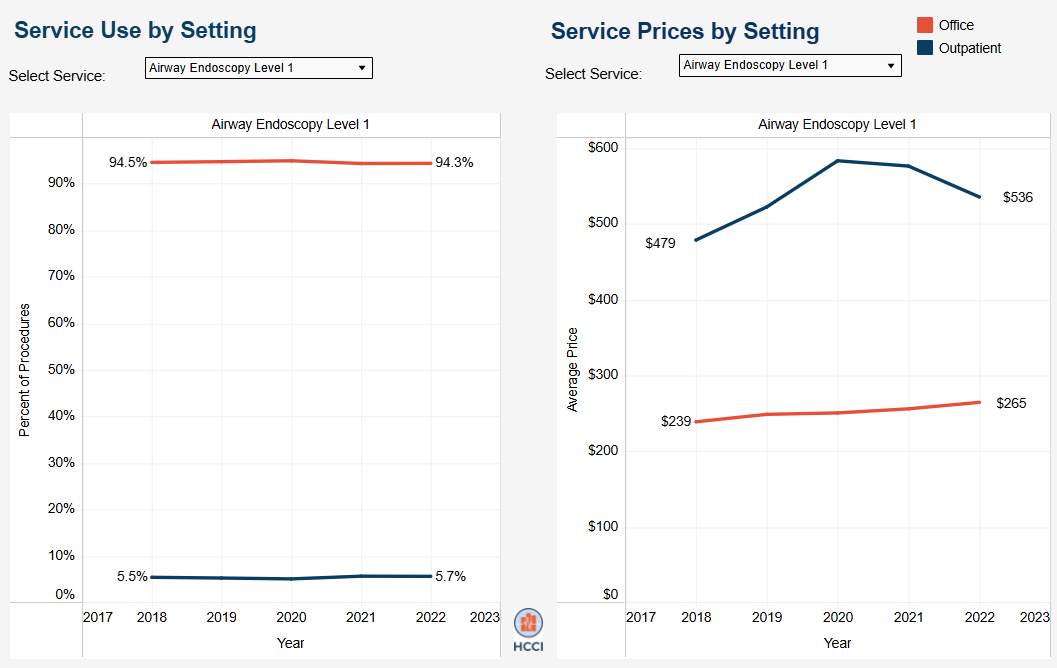Click the Airway Endoscopy Level 1 chart title
The image size is (1057, 668).
click(290, 124)
